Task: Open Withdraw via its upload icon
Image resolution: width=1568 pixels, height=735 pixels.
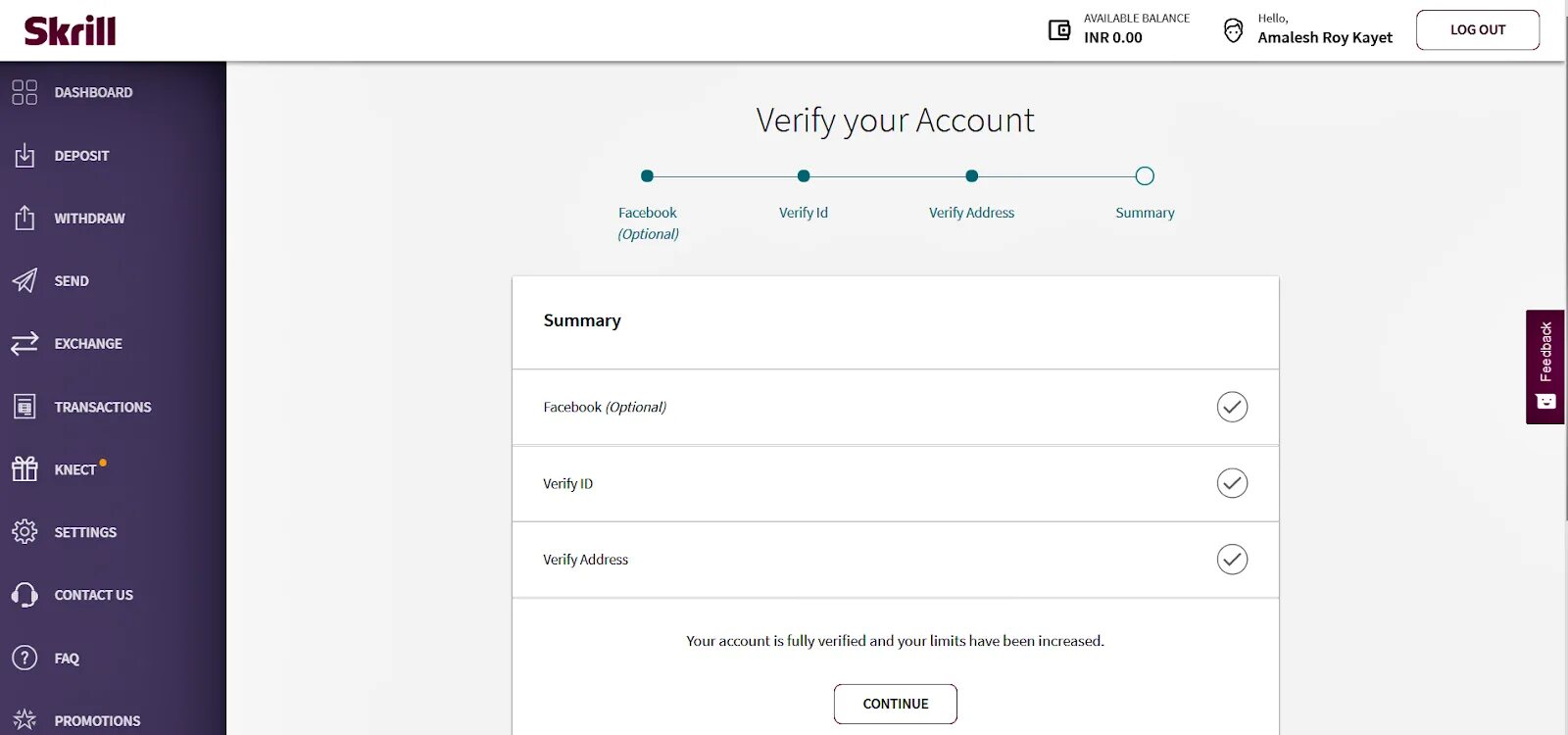Action: pyautogui.click(x=24, y=218)
